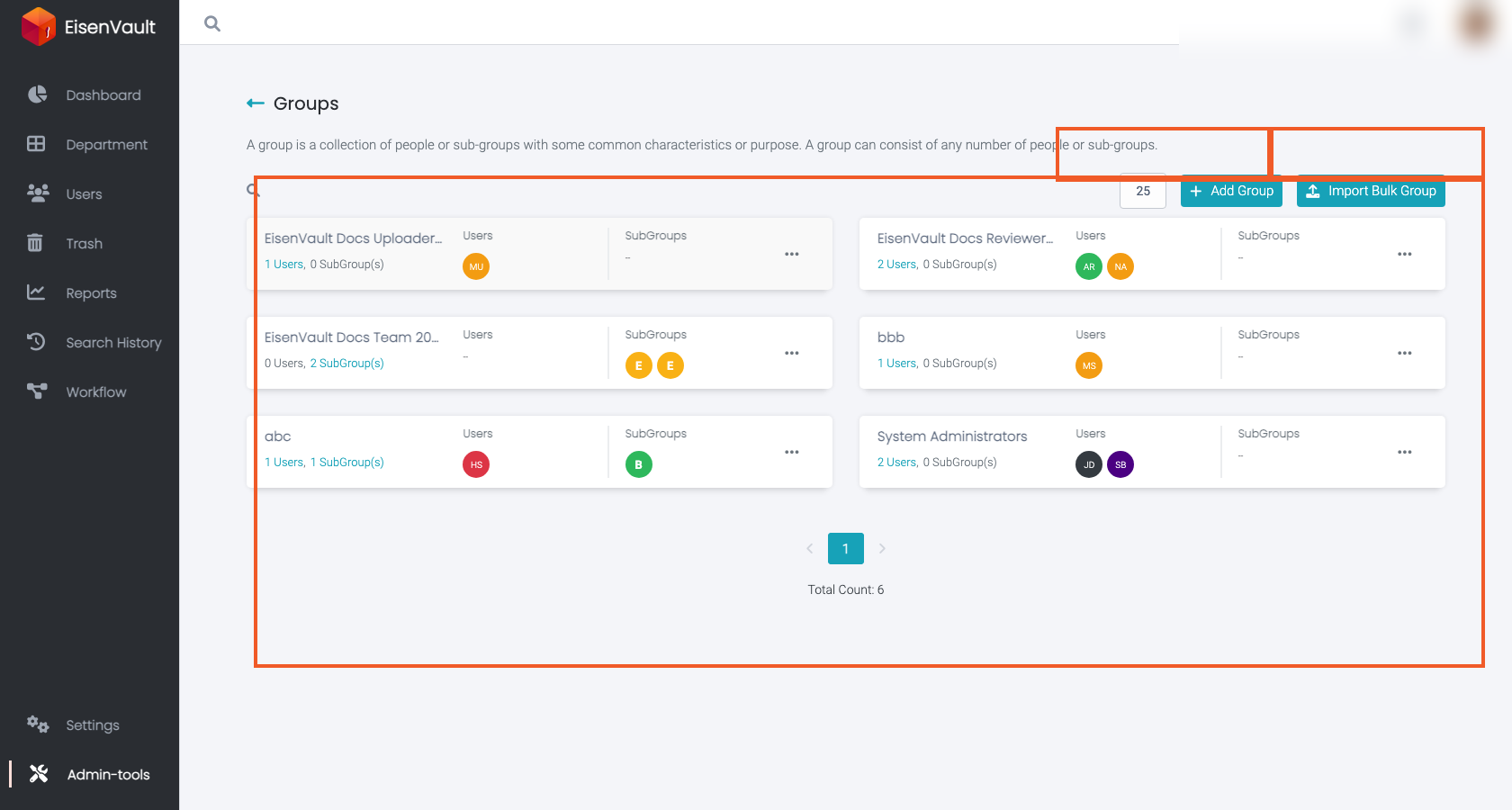
Task: Click the 'System Administrators' group name
Action: 952,436
